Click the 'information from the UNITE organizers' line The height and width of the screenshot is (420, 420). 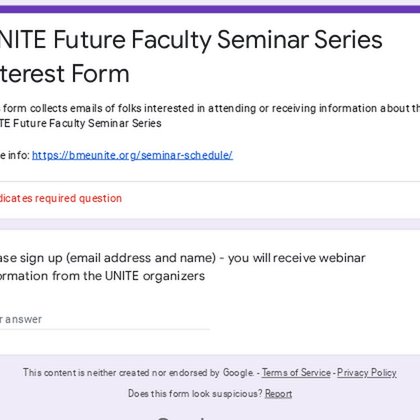(102, 276)
